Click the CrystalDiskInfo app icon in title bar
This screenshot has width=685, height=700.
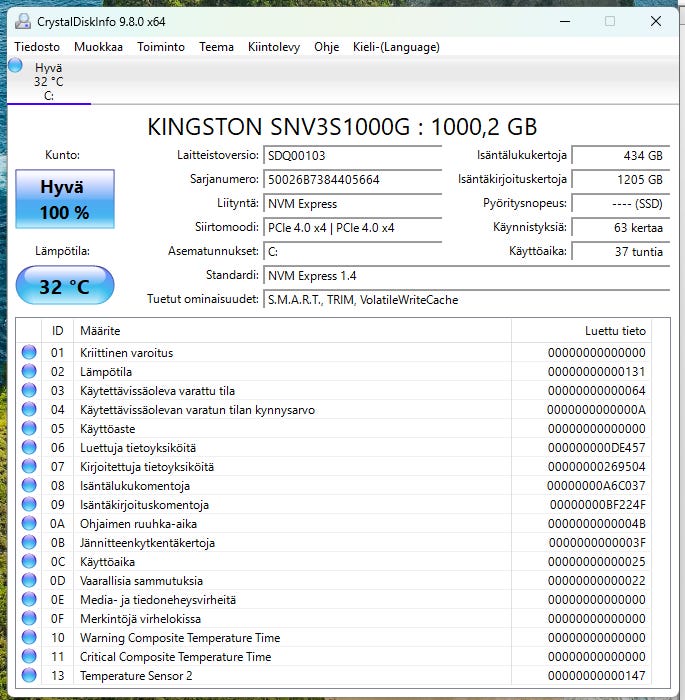(23, 21)
